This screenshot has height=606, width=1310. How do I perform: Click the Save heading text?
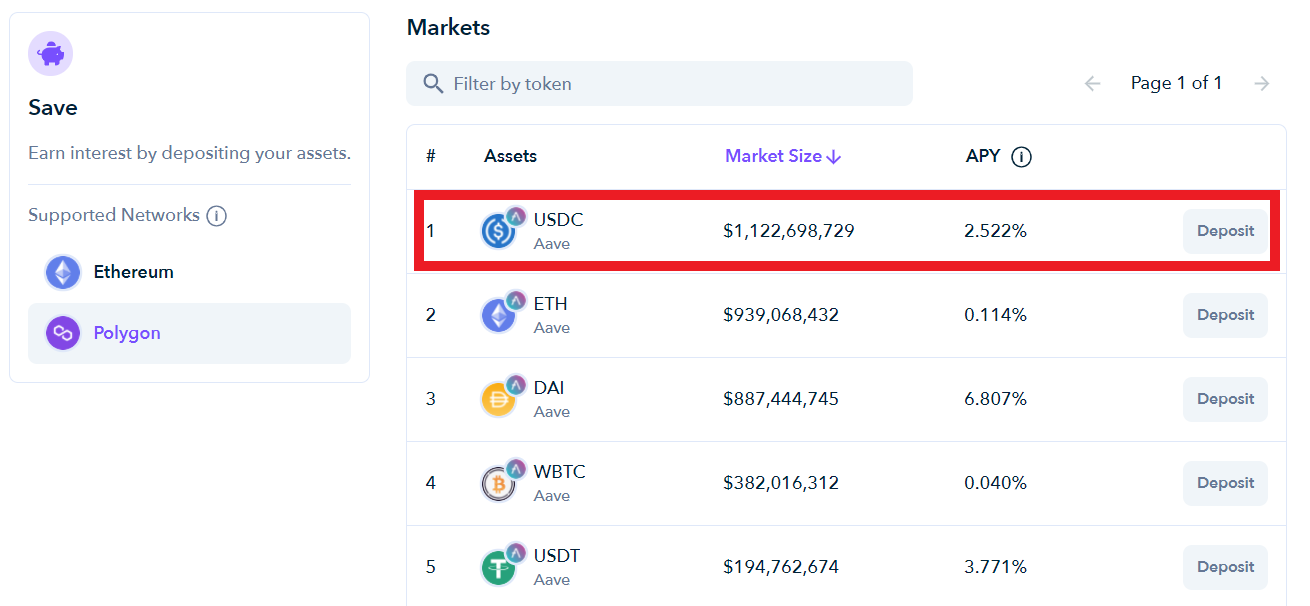pos(53,108)
